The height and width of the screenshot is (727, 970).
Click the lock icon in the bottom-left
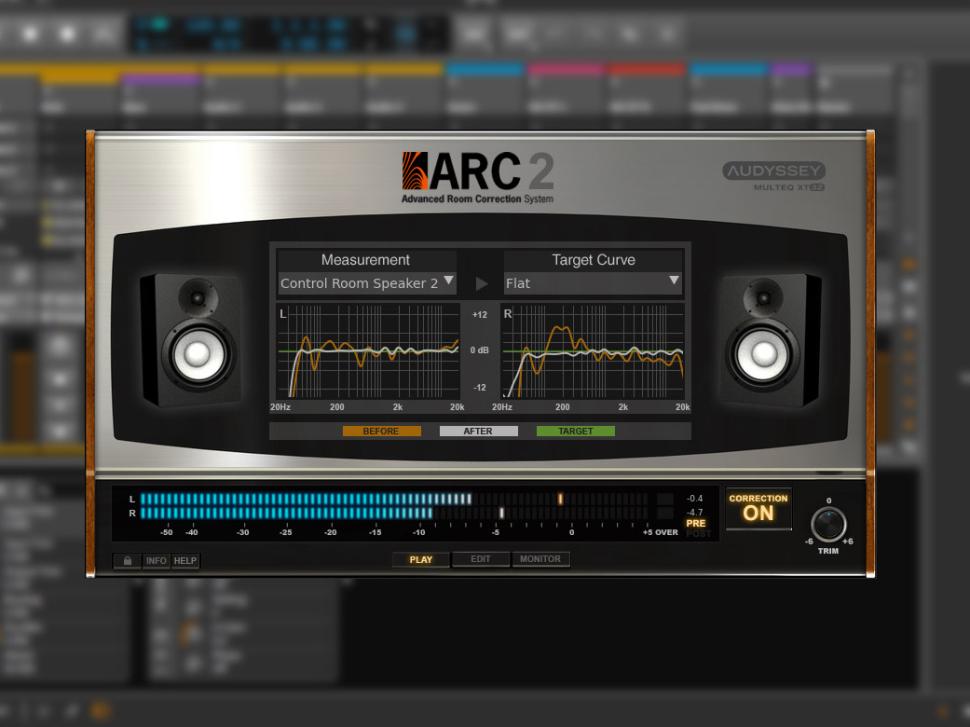pos(127,561)
